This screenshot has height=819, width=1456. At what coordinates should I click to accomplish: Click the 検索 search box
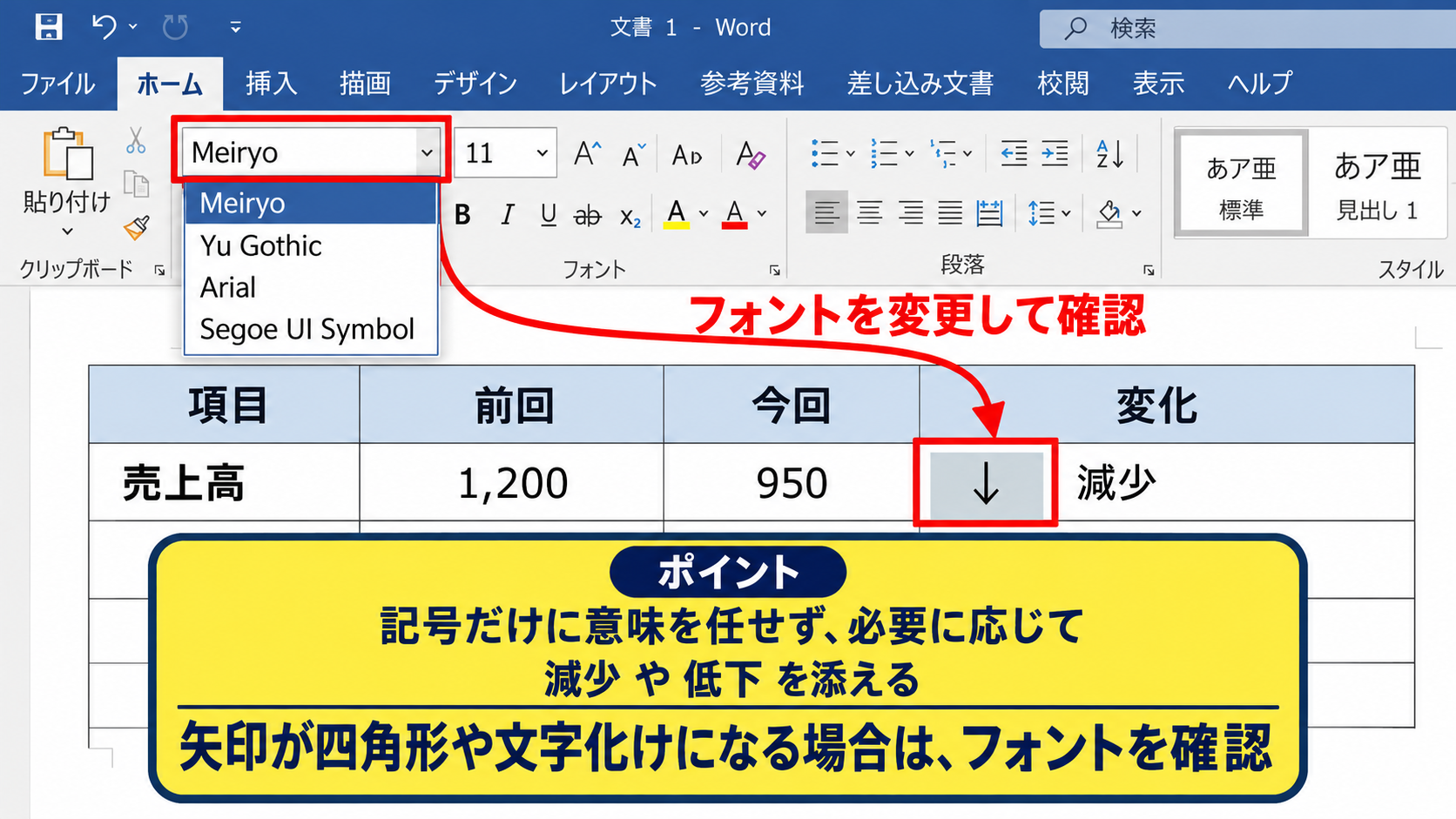tap(1248, 29)
